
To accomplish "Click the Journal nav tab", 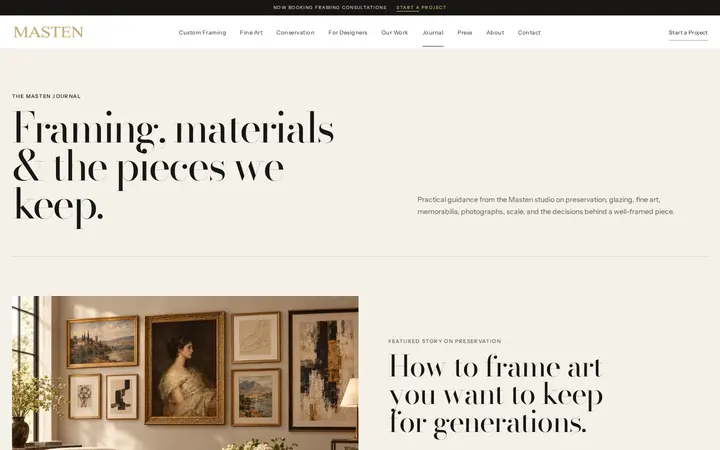I will pos(433,33).
